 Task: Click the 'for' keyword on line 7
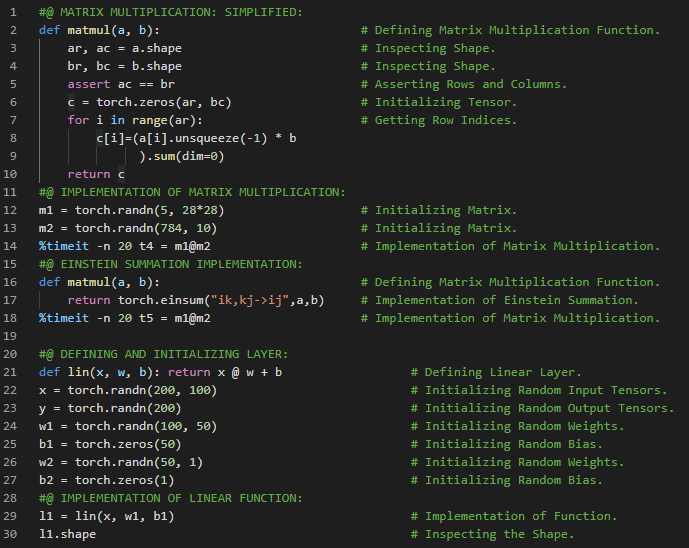point(78,120)
